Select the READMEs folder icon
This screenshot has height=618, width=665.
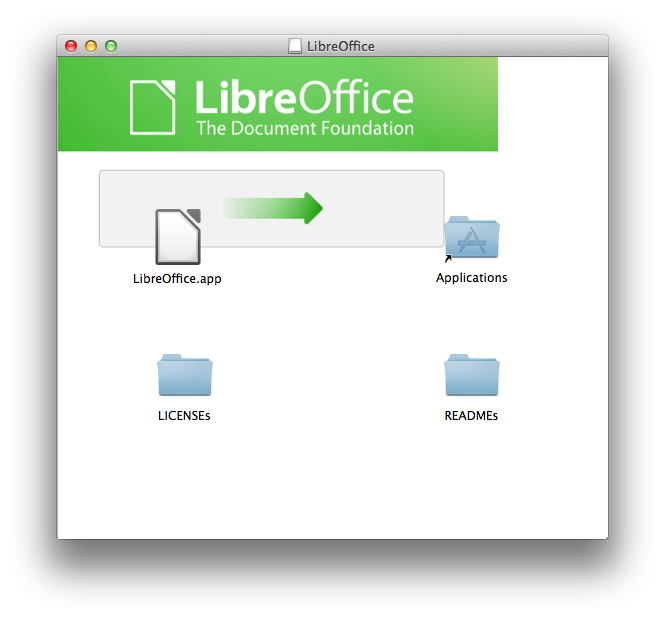click(x=472, y=375)
